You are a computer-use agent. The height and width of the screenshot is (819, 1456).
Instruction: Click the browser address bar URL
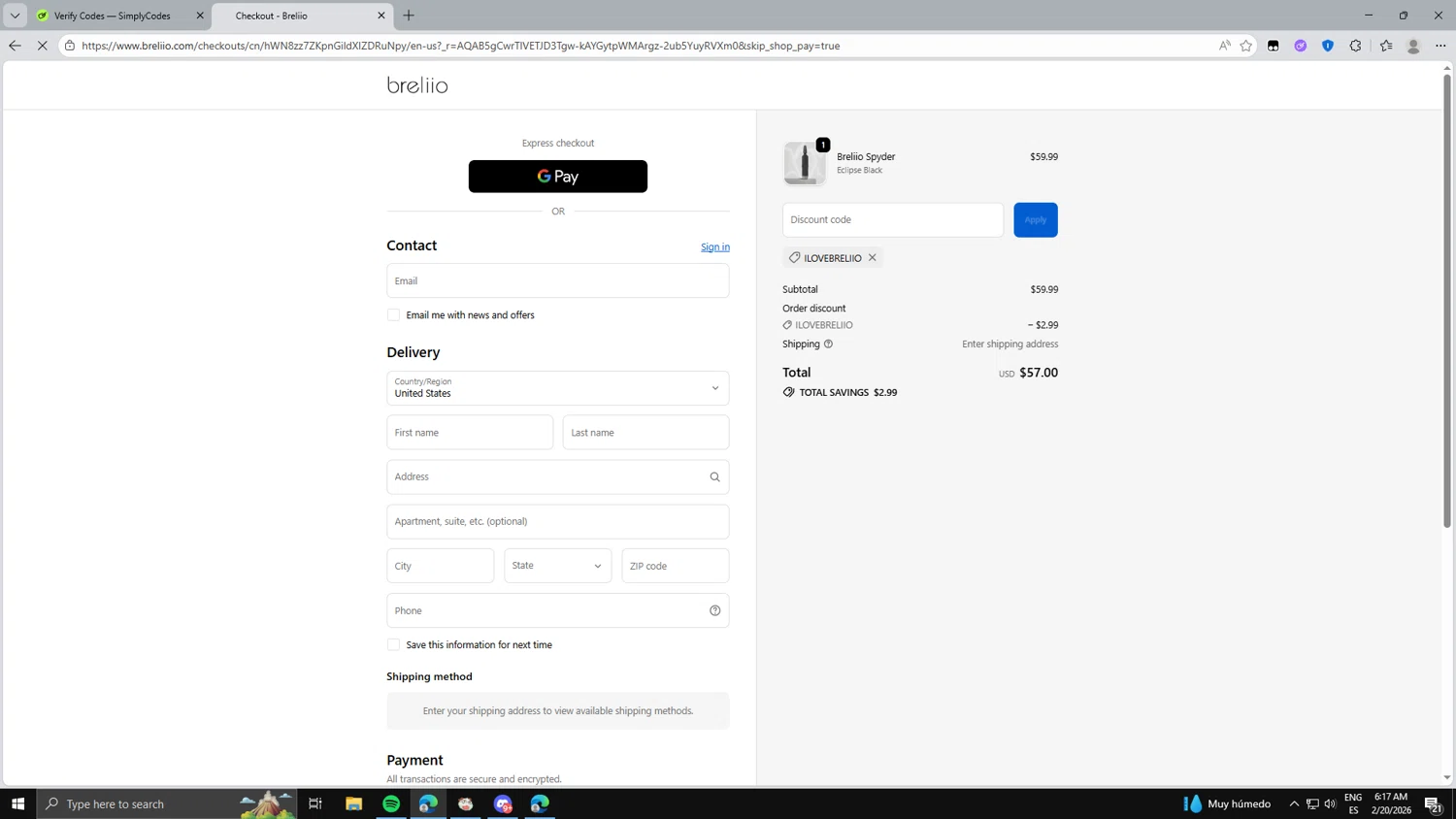point(461,46)
